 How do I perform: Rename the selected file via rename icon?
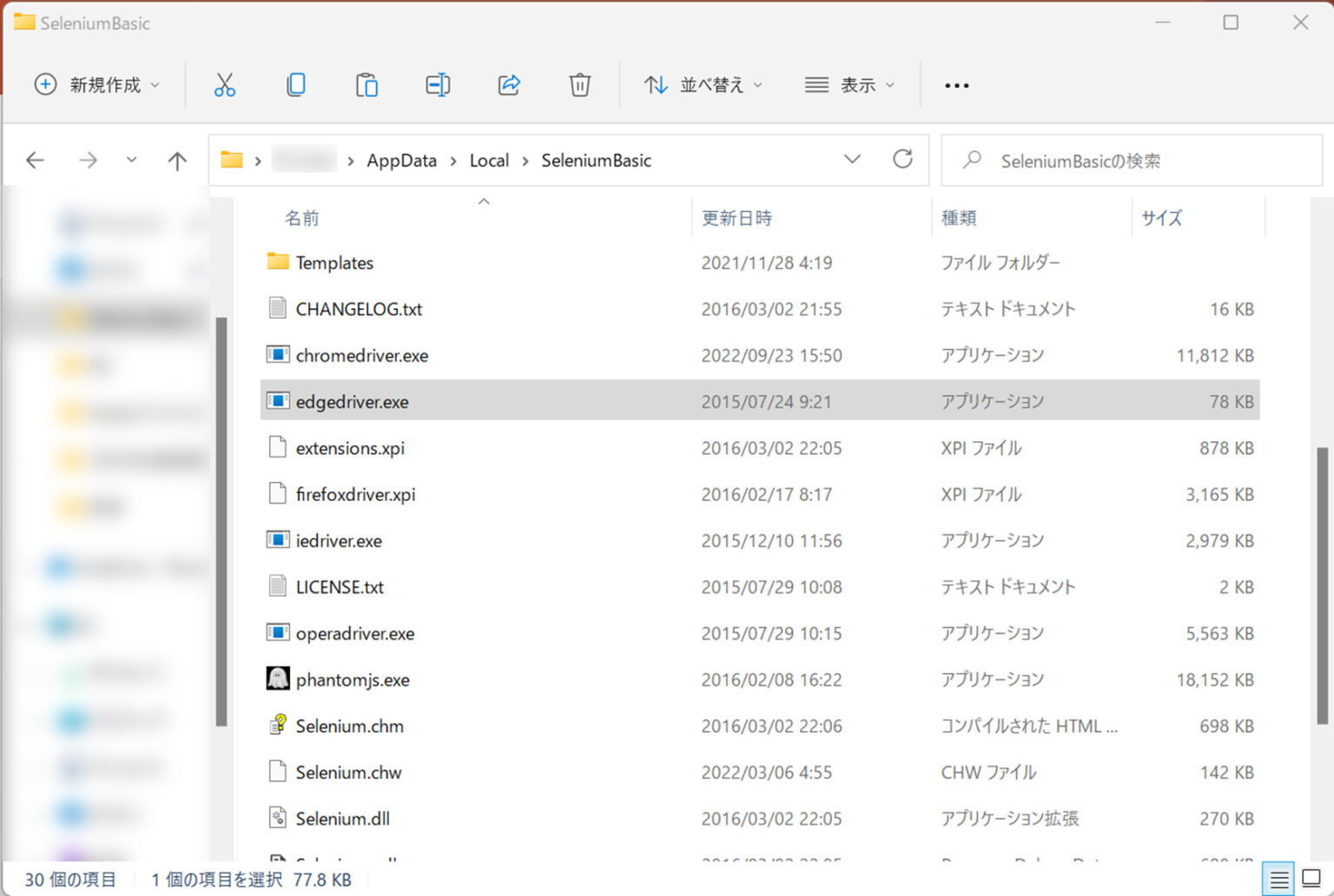(438, 84)
